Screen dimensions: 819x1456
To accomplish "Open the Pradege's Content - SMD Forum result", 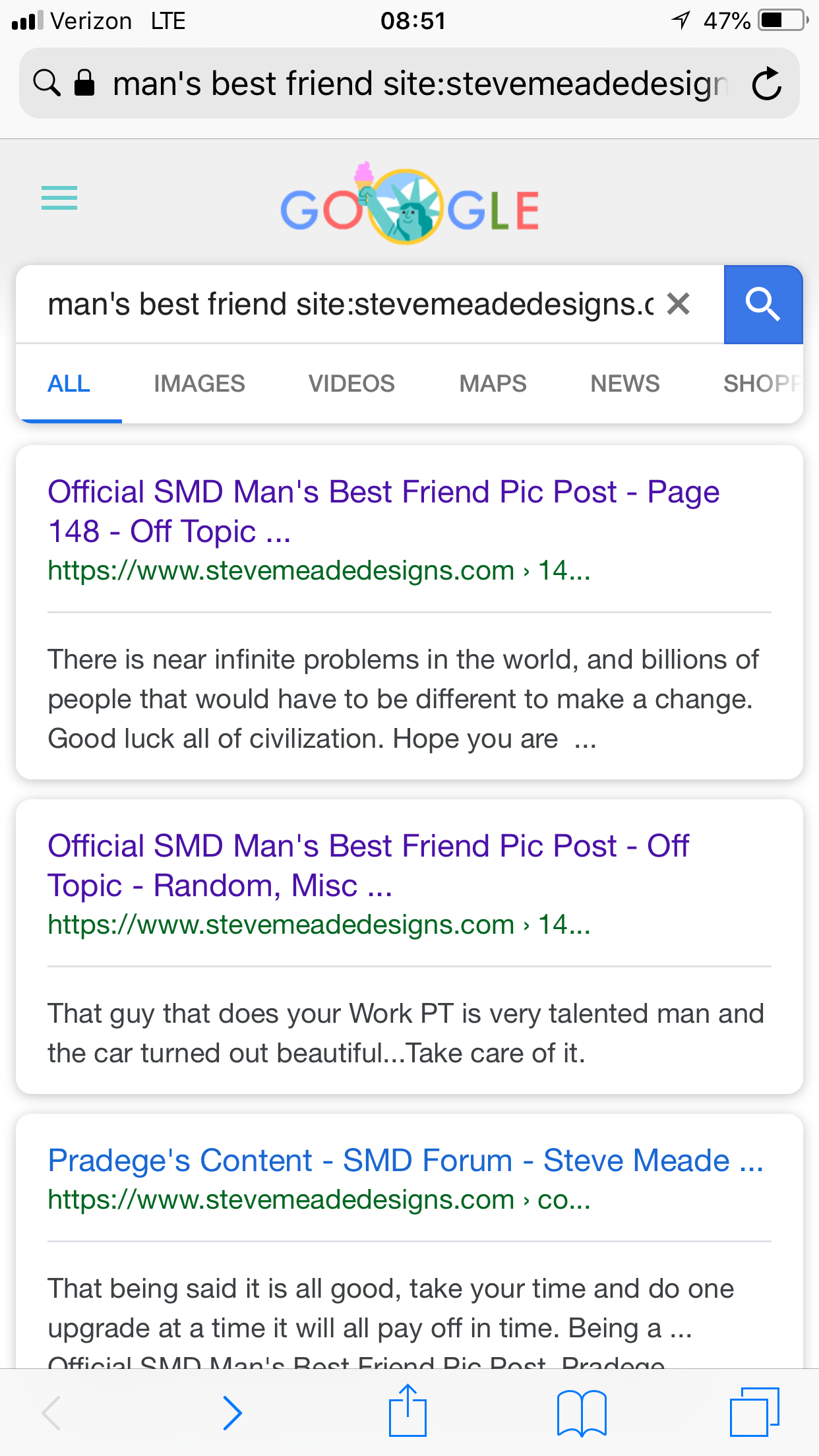I will click(406, 1160).
